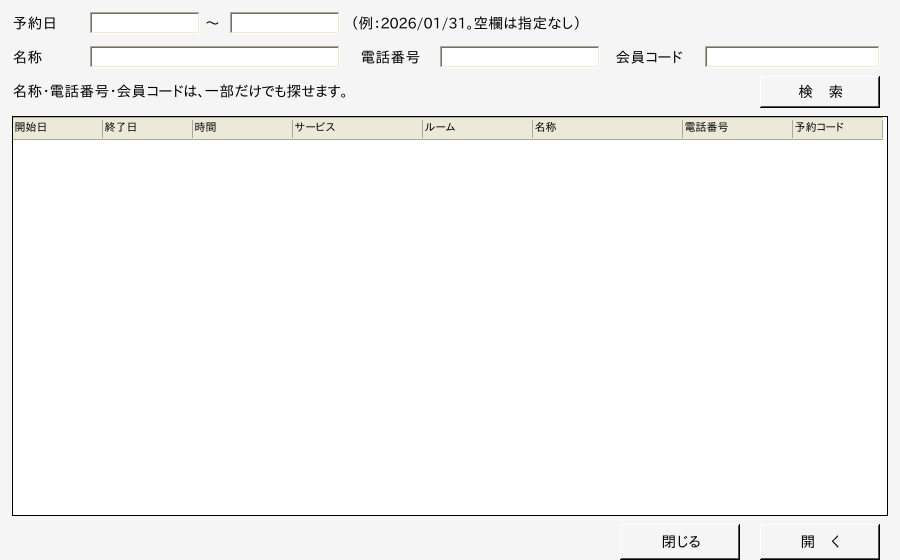Sort by ルーム column header
This screenshot has width=900, height=560.
pos(478,128)
